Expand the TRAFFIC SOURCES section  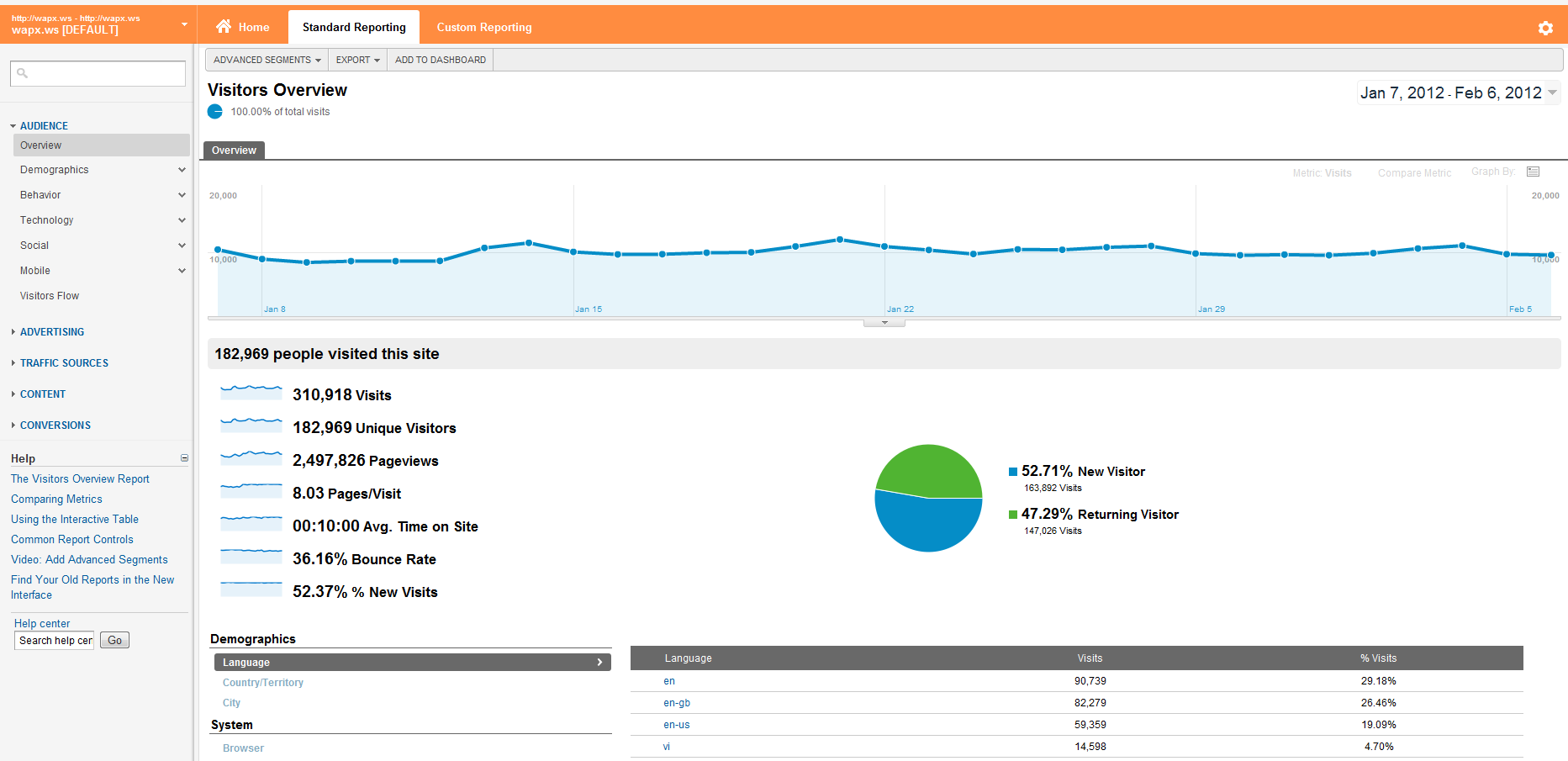(13, 363)
